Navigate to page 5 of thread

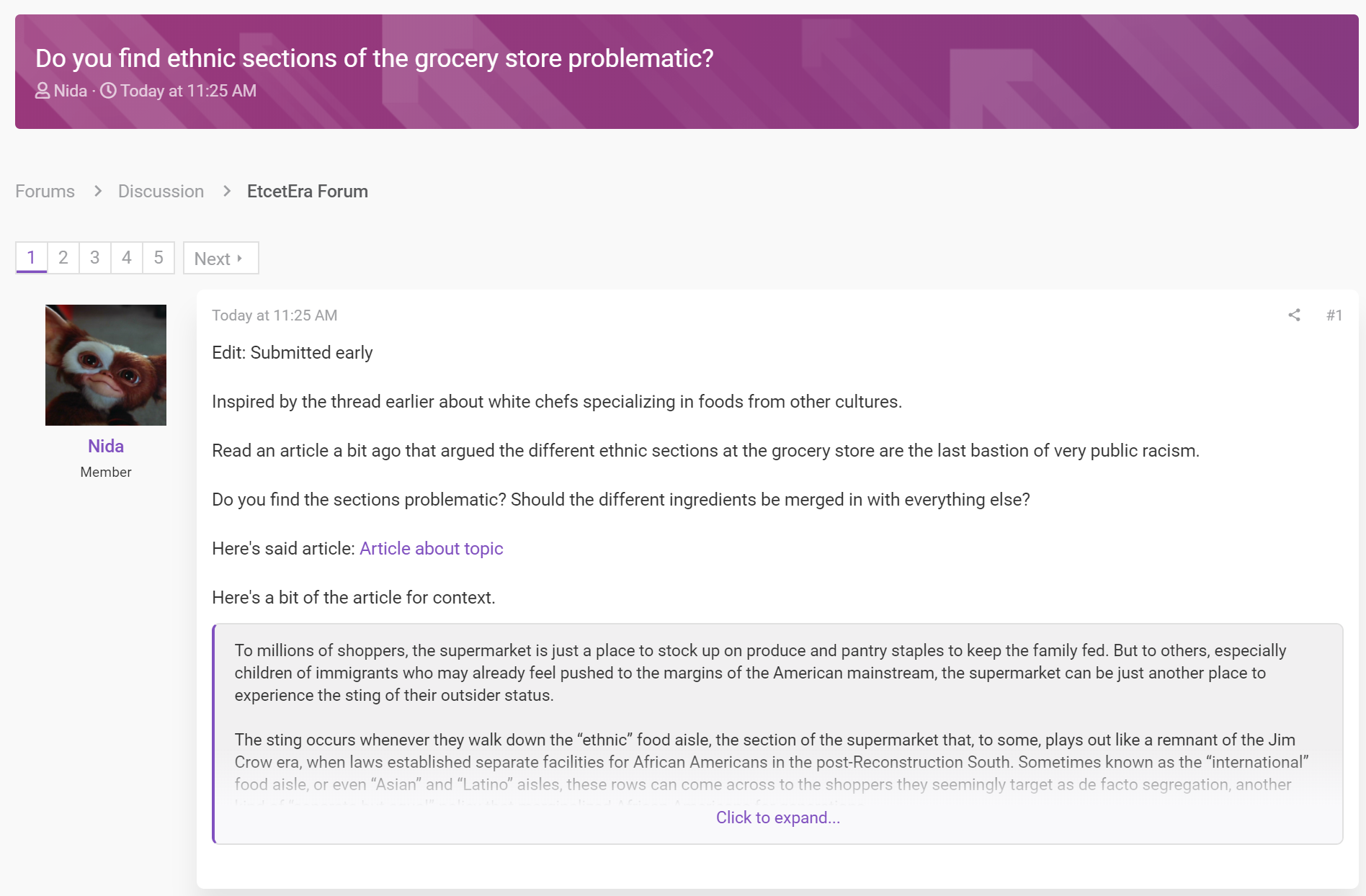159,258
